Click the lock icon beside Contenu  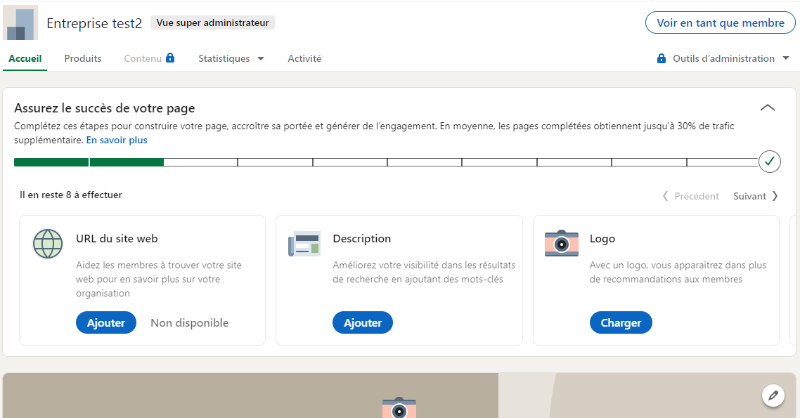[x=170, y=58]
